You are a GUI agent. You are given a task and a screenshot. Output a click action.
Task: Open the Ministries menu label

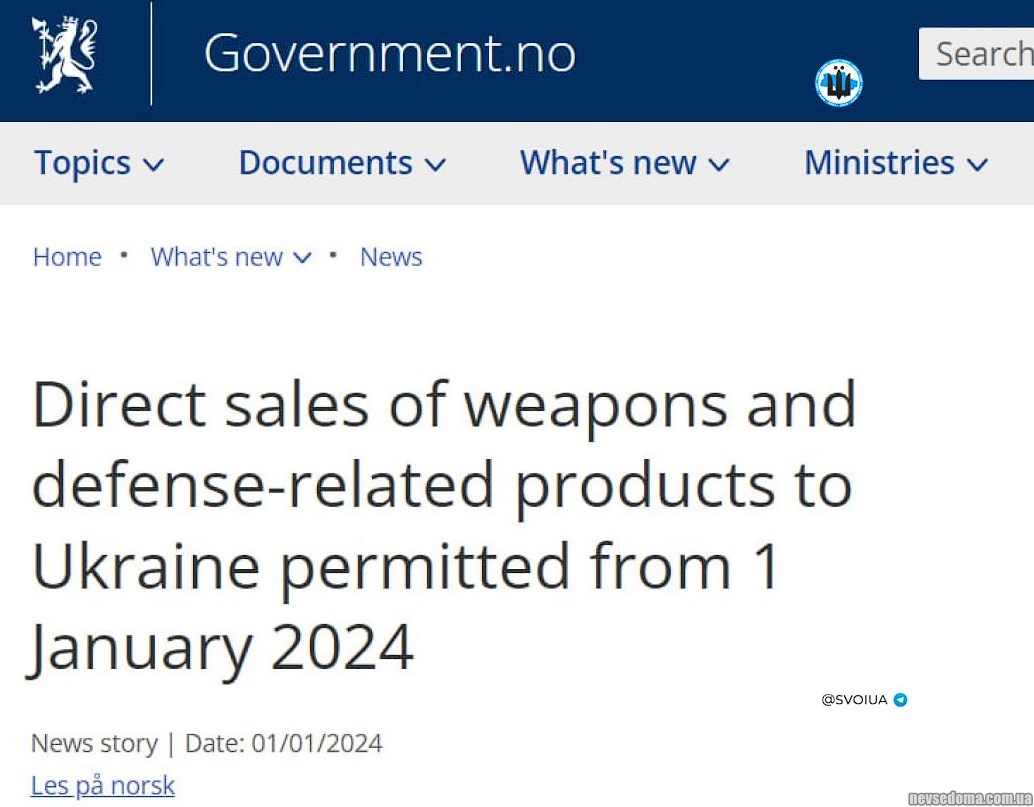[879, 163]
